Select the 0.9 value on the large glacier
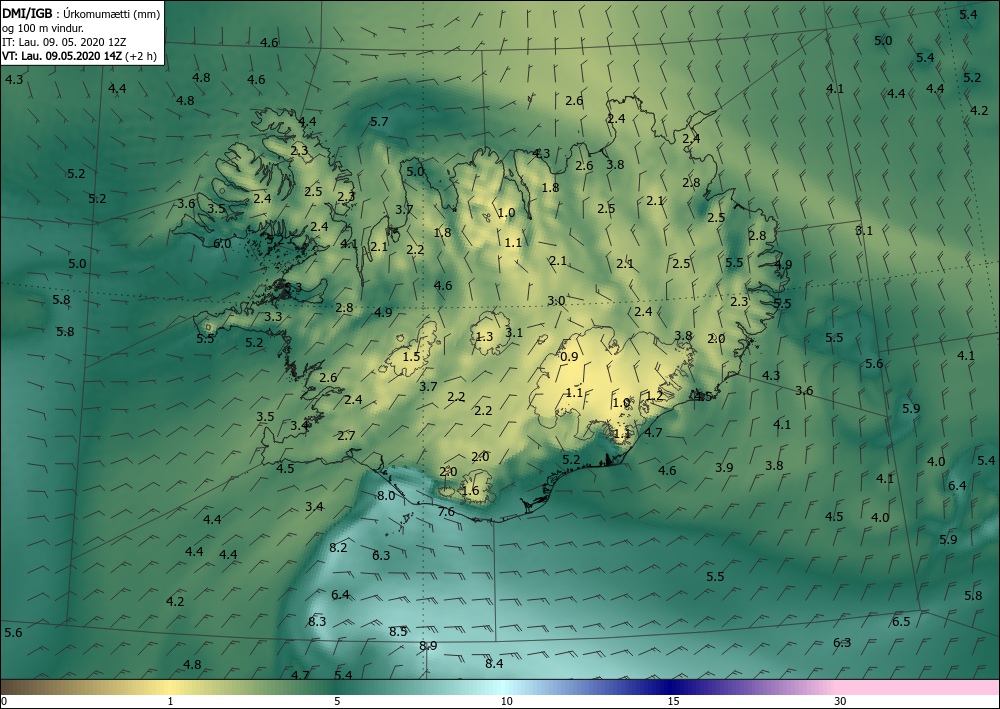Viewport: 1000px width, 709px height. 569,357
